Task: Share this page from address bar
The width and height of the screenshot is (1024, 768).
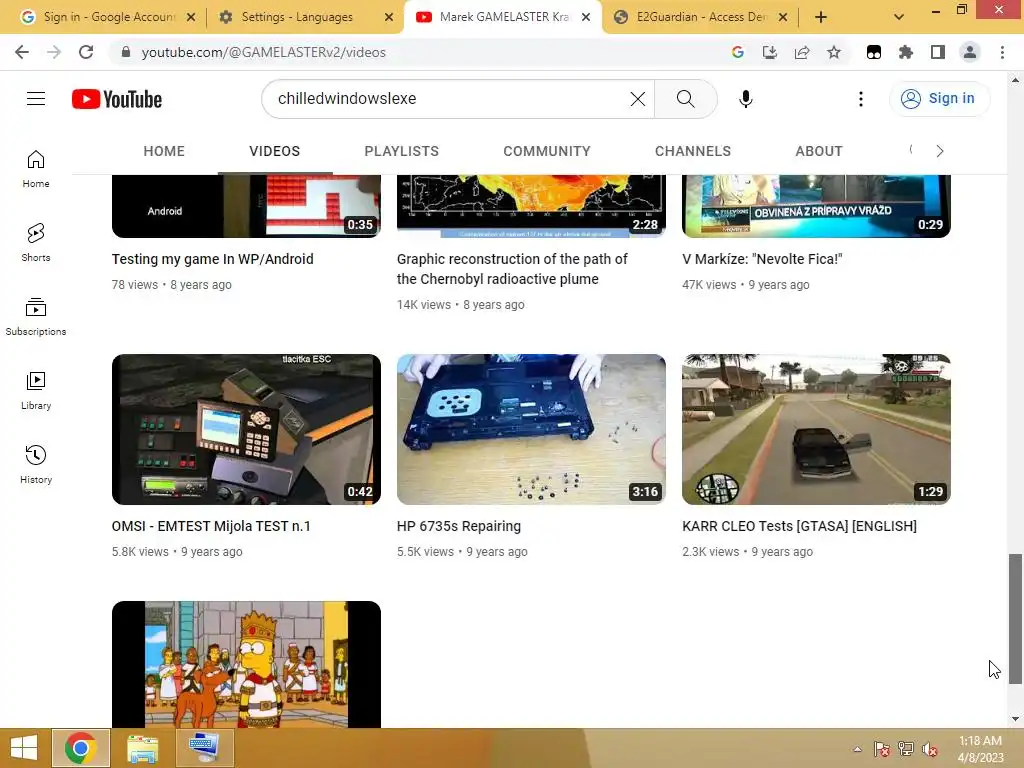Action: 802,52
